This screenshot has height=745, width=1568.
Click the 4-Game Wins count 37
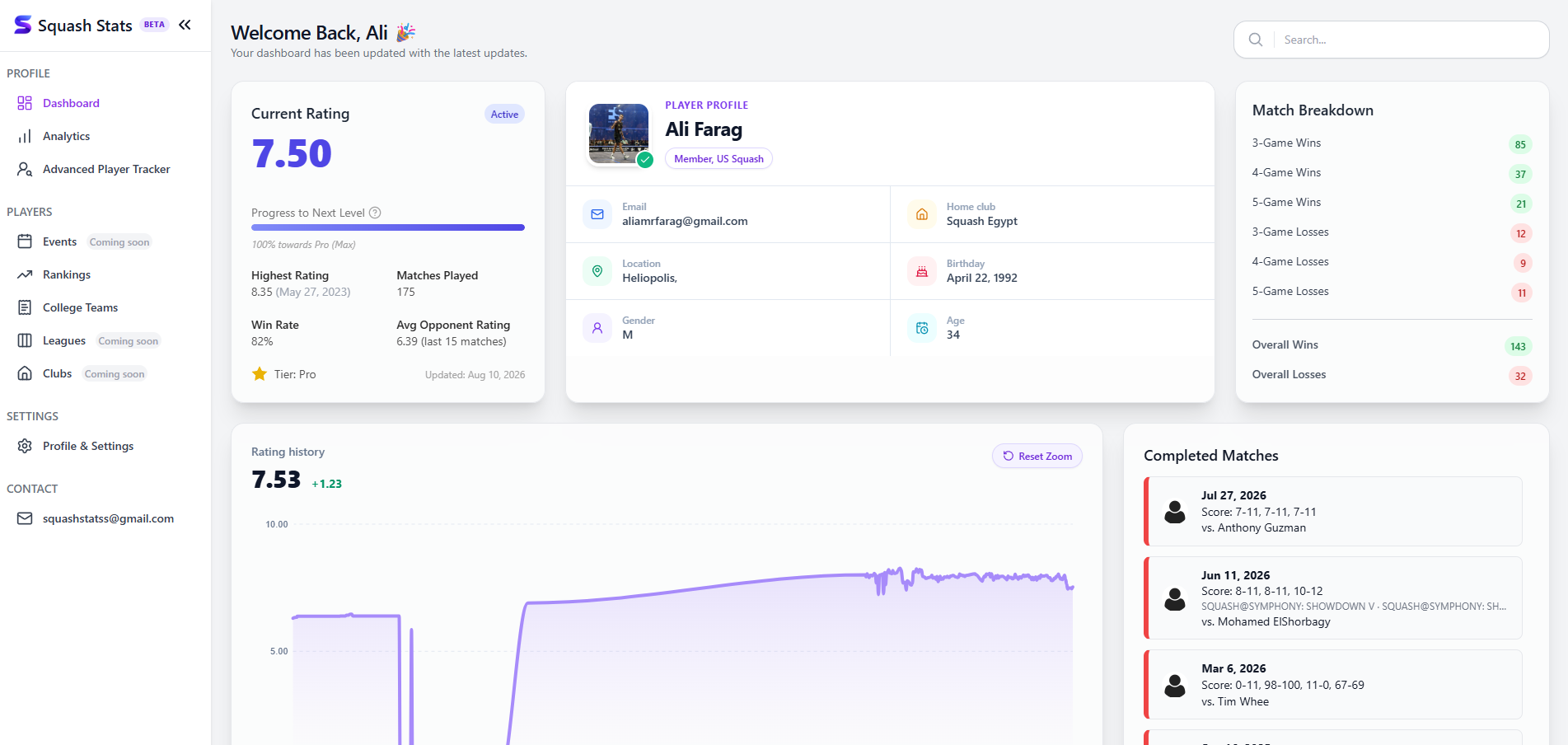[1520, 174]
